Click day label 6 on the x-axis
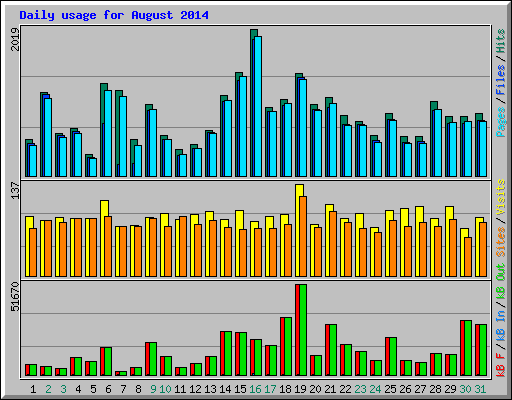The width and height of the screenshot is (512, 400). point(108,389)
